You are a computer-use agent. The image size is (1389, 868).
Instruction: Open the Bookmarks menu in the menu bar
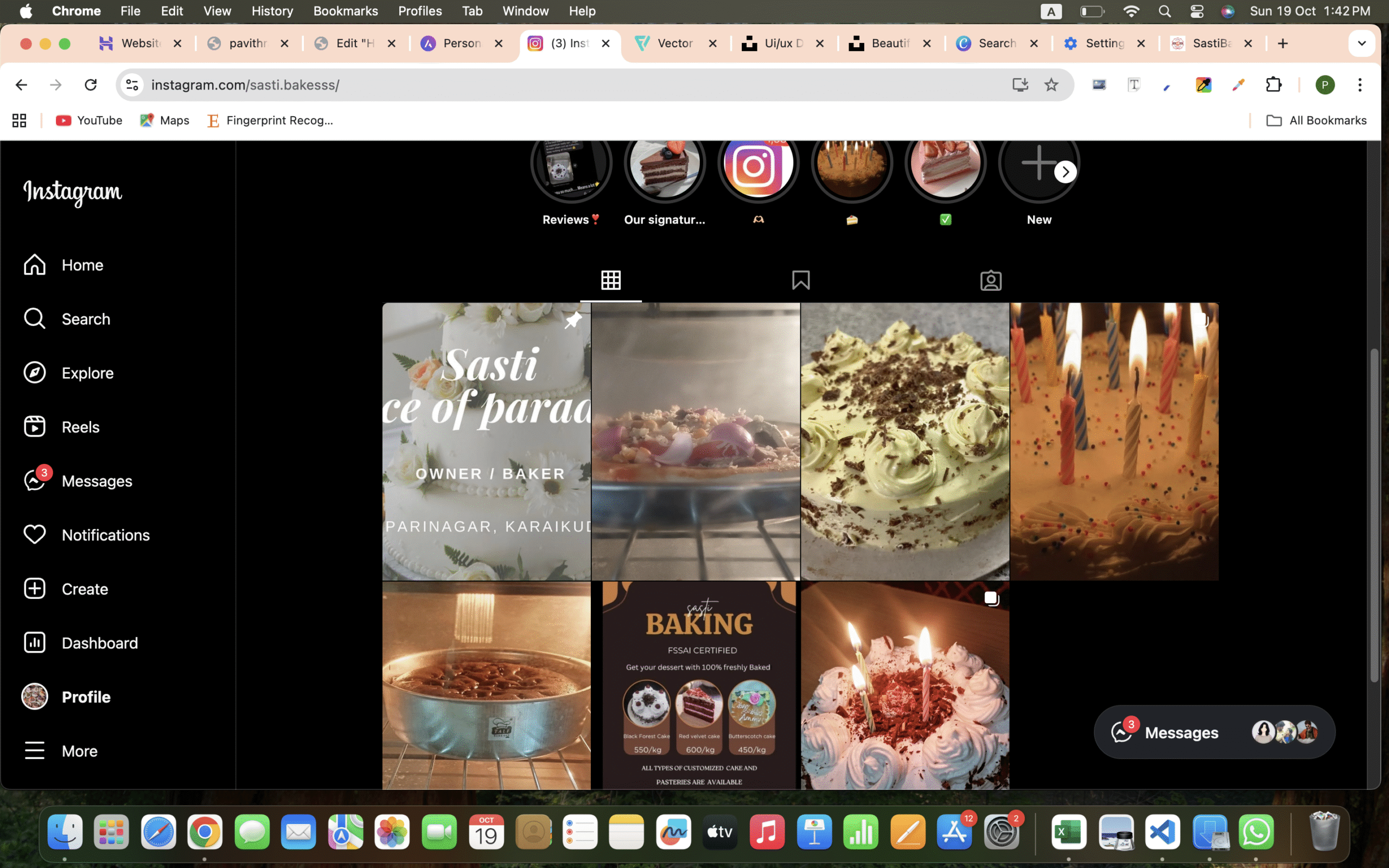[x=346, y=11]
